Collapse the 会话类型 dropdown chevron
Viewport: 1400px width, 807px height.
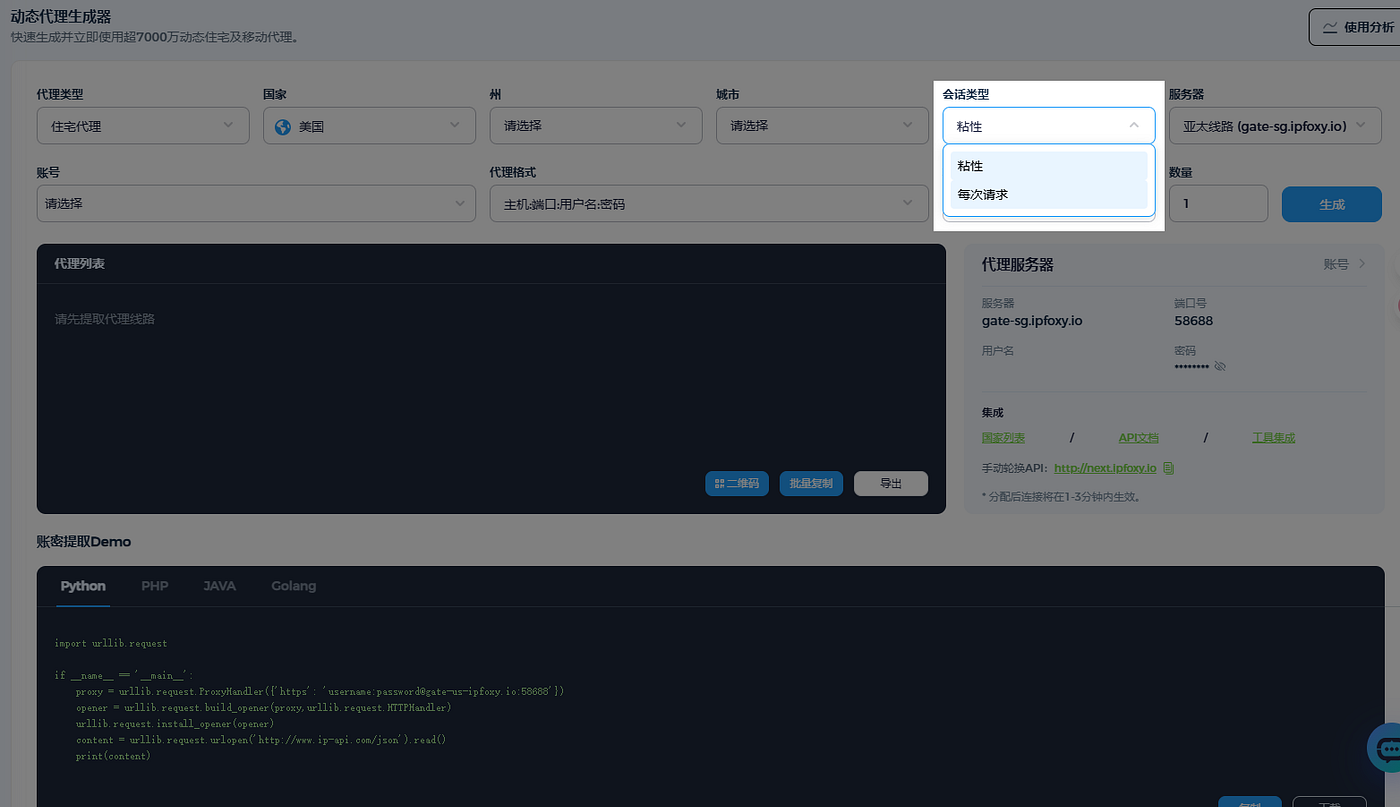click(x=1133, y=126)
